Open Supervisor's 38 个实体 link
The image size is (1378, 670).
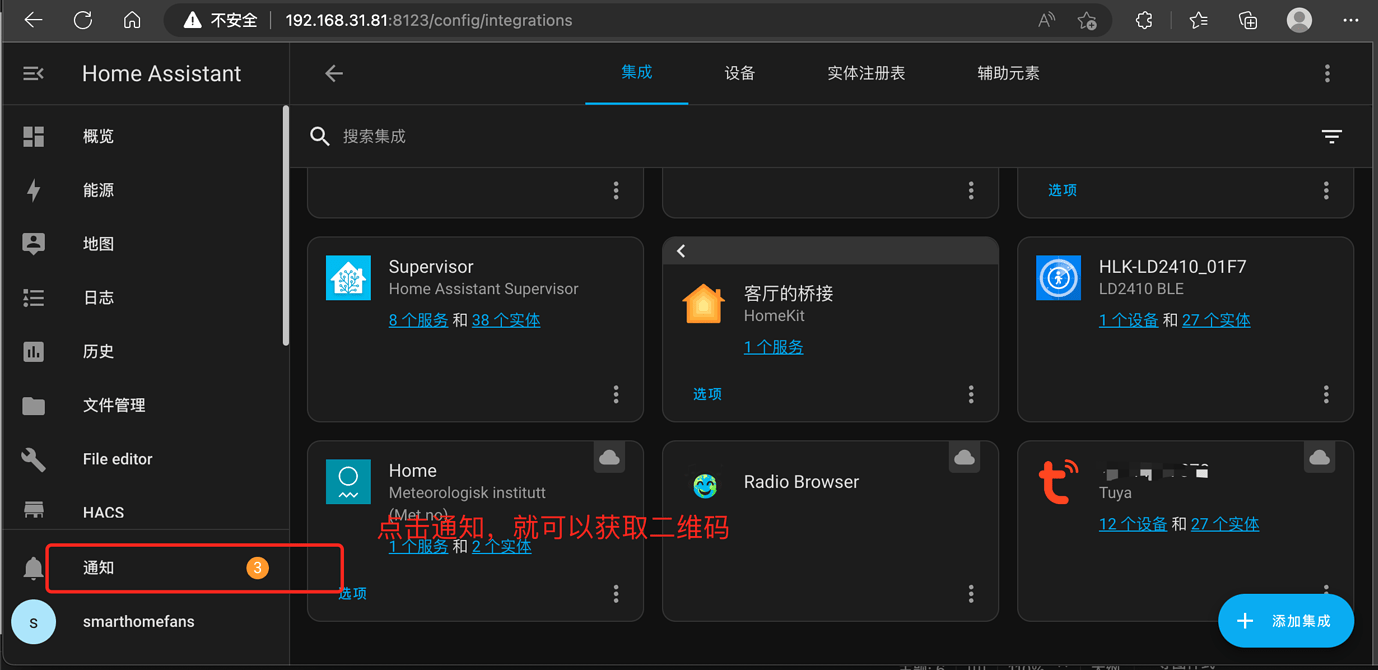click(505, 321)
